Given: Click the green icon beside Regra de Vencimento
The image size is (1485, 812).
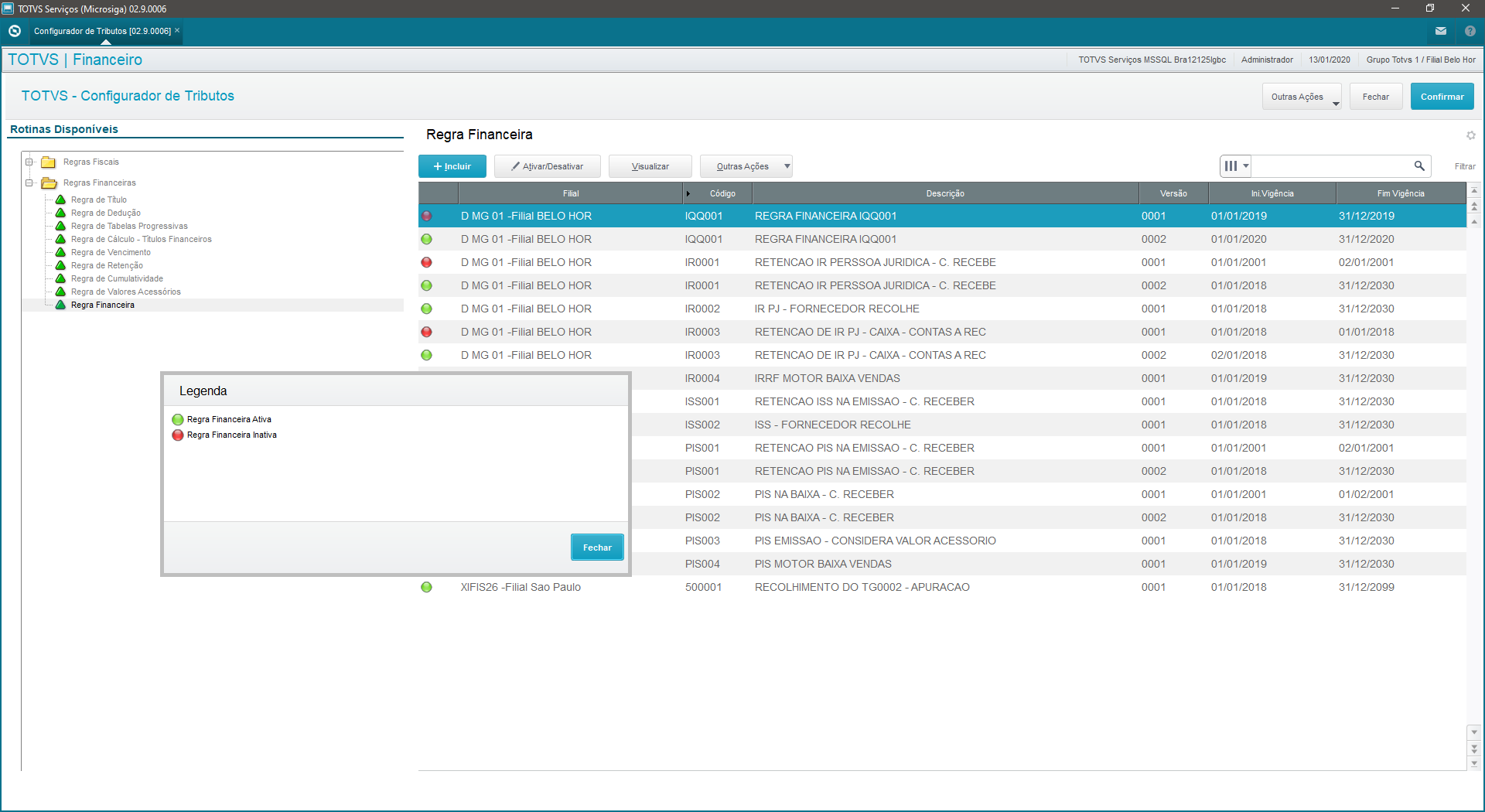Looking at the screenshot, I should [60, 252].
